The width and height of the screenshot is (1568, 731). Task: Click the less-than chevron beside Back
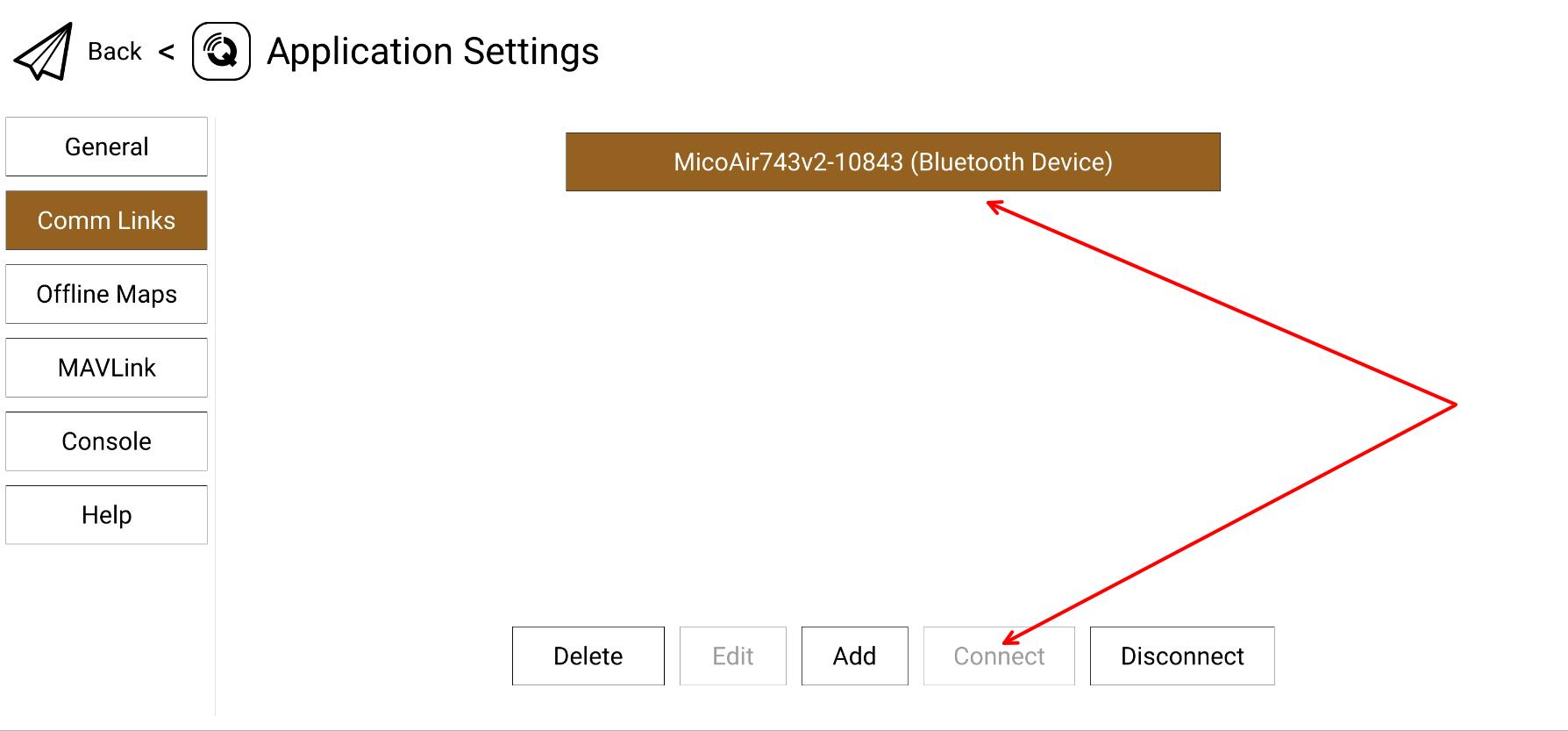(167, 53)
